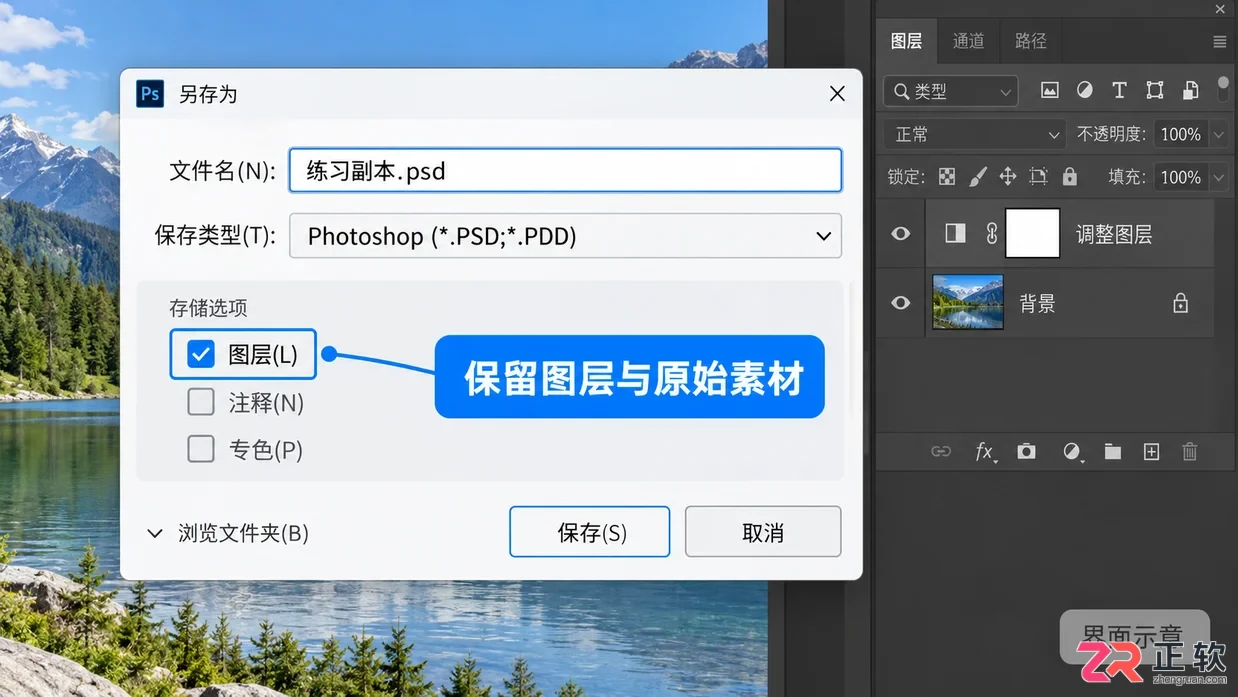Click the shape layer filter icon

[x=1155, y=91]
